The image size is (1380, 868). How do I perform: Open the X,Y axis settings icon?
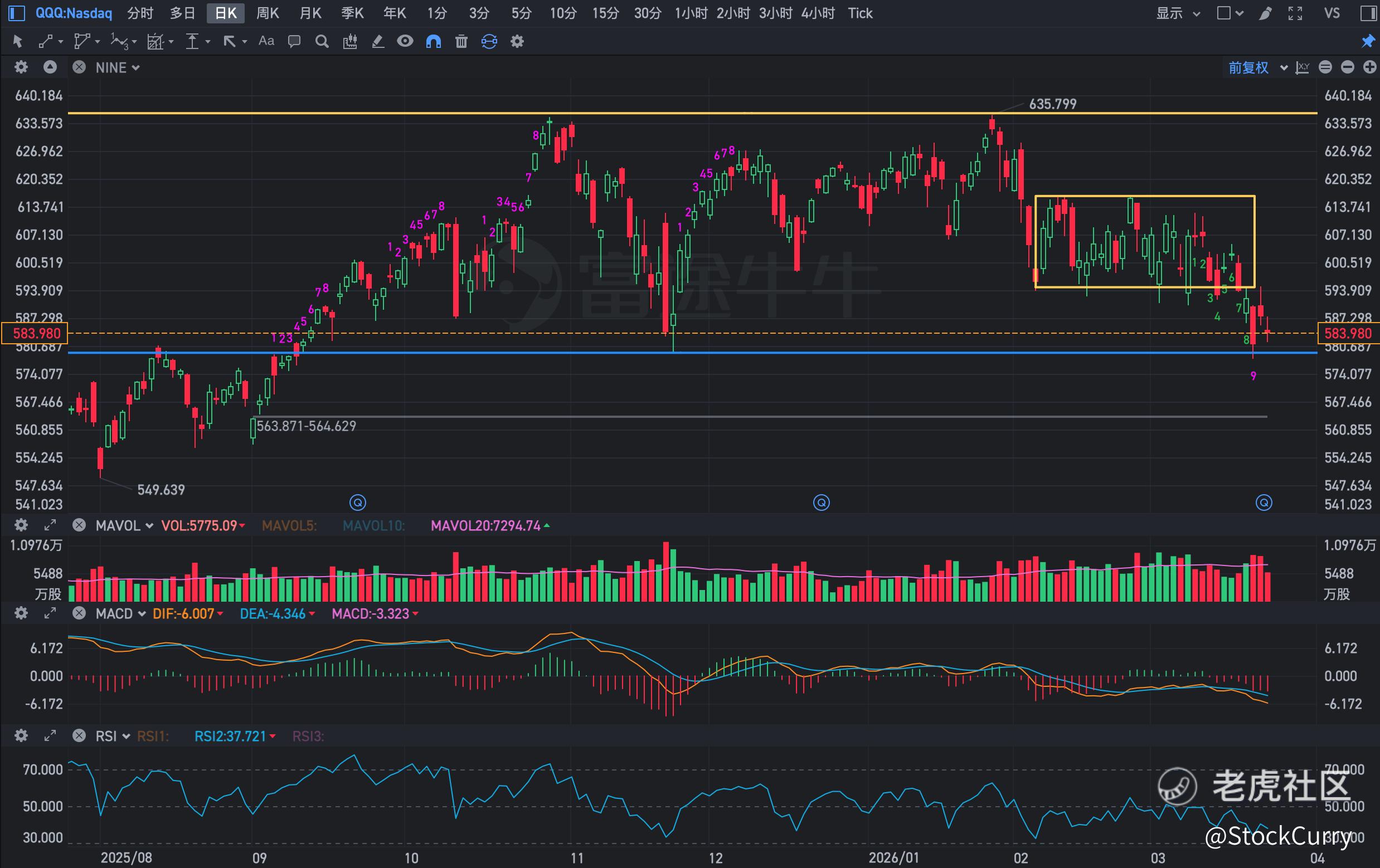point(1303,67)
